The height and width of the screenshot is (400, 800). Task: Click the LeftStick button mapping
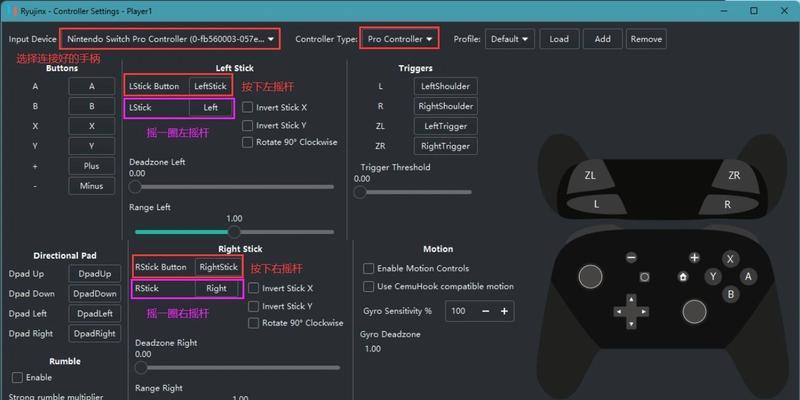click(210, 86)
